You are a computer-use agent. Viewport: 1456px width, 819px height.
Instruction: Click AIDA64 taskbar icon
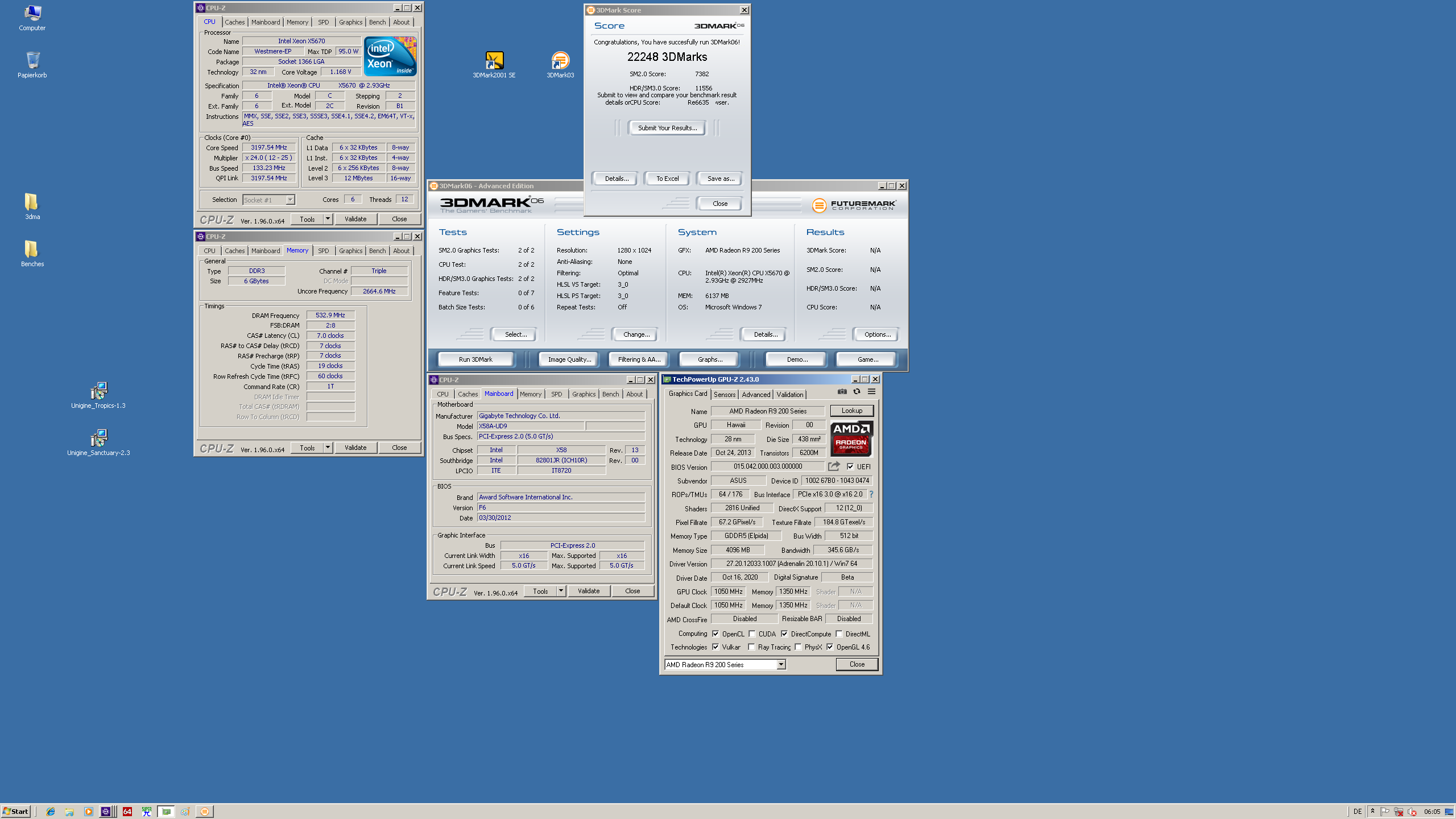pyautogui.click(x=127, y=812)
